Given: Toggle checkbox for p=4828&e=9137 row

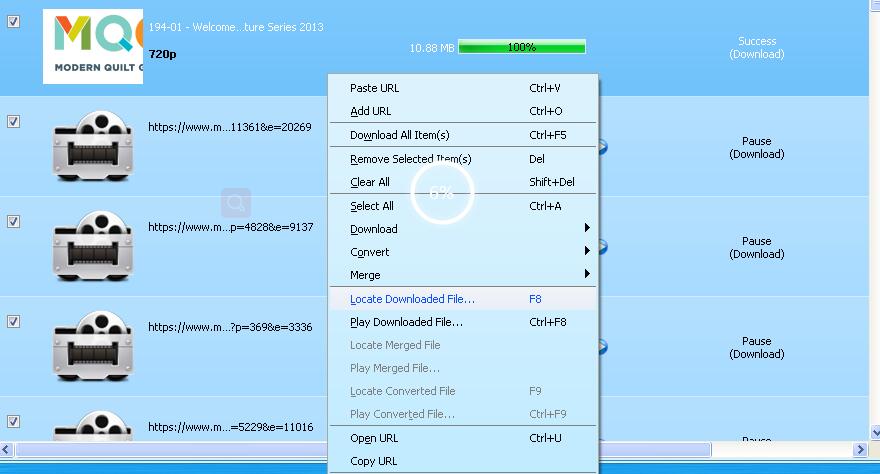Looking at the screenshot, I should pos(13,221).
